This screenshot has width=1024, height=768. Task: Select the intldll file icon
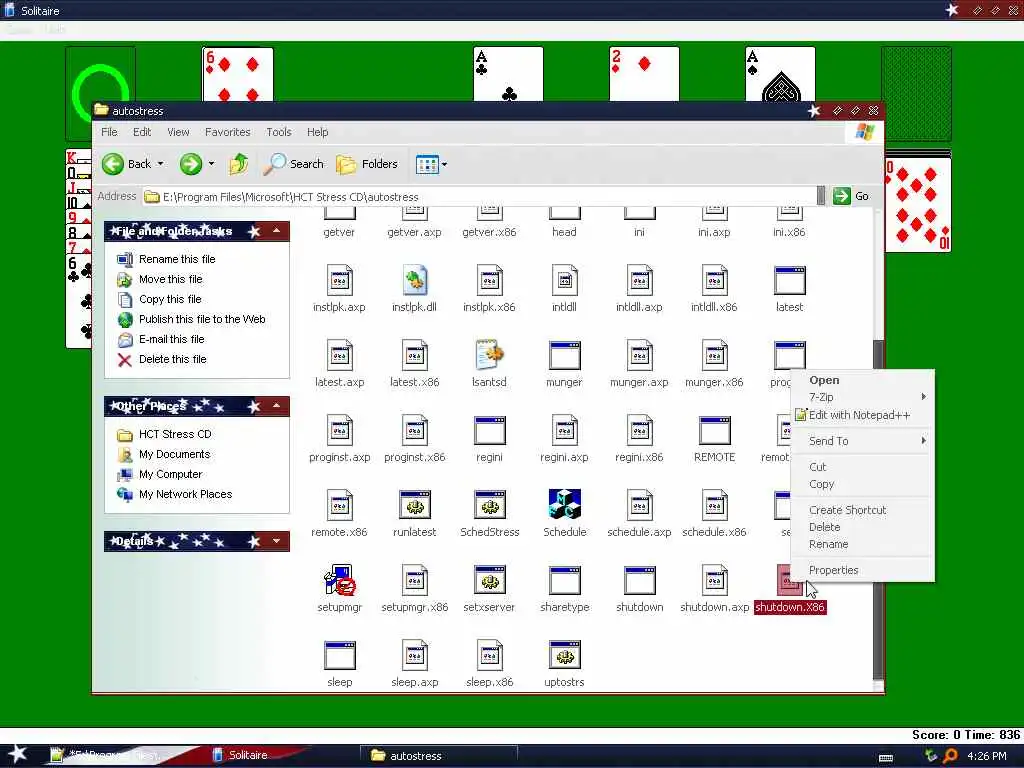564,281
